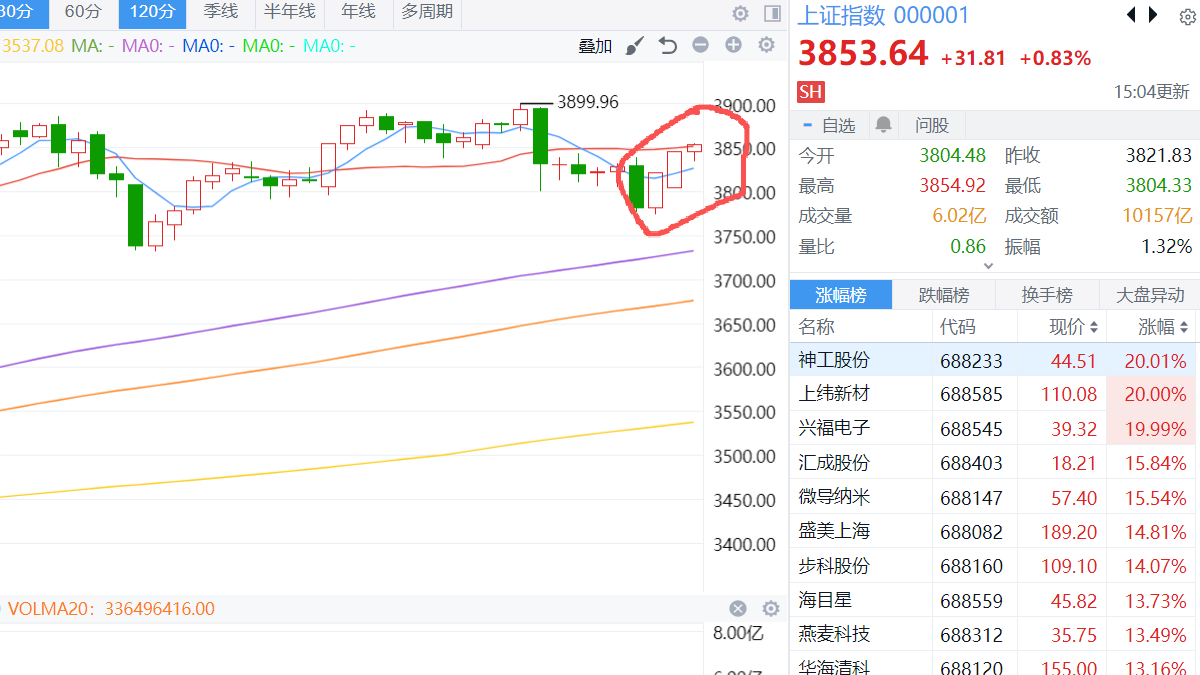Expand quote details with down chevron
Screen dimensions: 1200x675
tap(988, 266)
